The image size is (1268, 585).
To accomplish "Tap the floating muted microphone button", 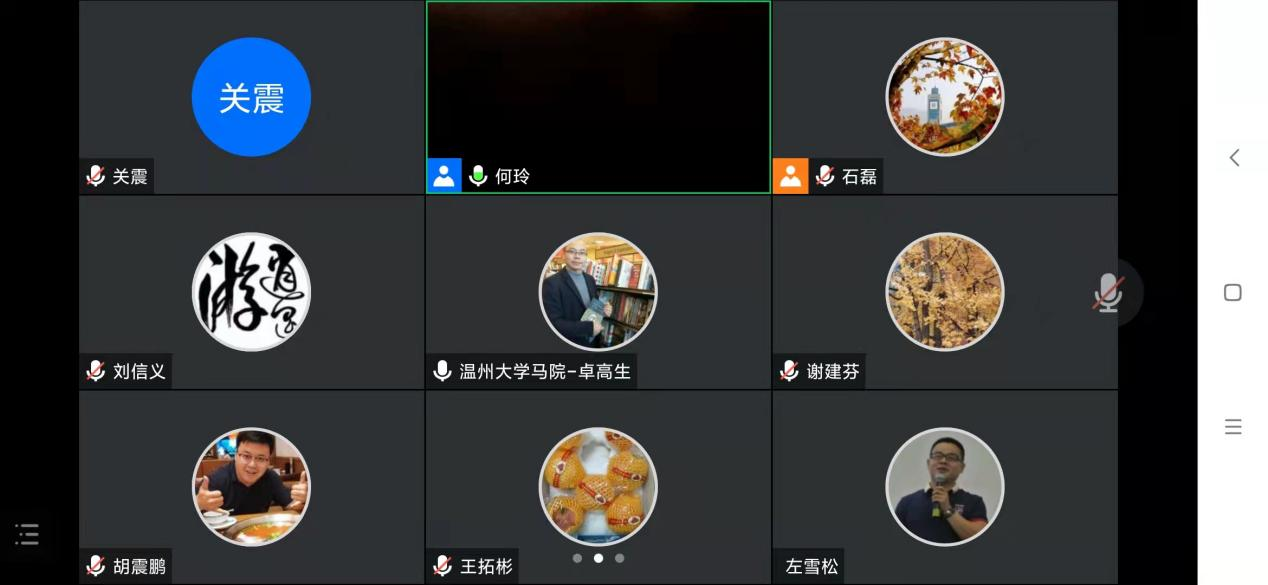I will click(x=1107, y=293).
